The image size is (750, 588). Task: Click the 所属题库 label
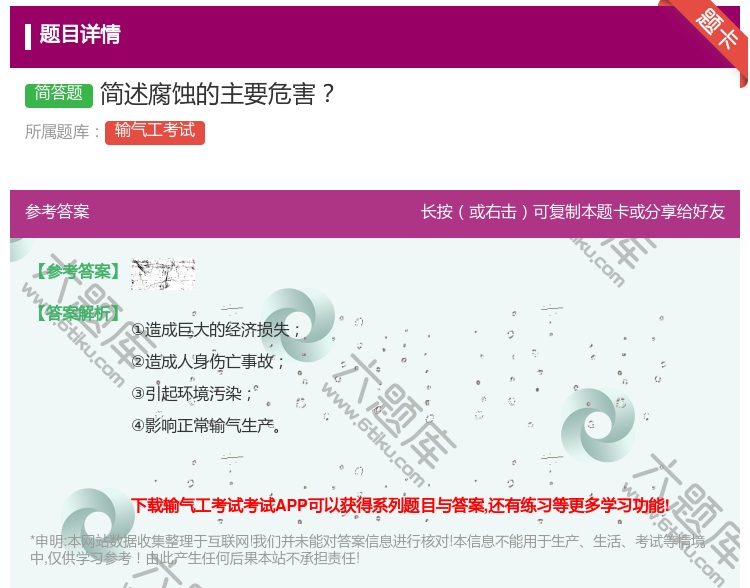click(x=62, y=132)
